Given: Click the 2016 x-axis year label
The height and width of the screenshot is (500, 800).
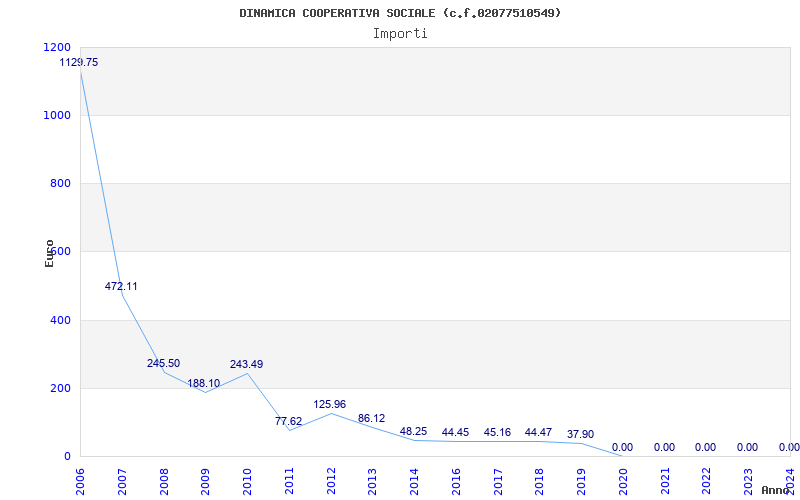Looking at the screenshot, I should (456, 482).
